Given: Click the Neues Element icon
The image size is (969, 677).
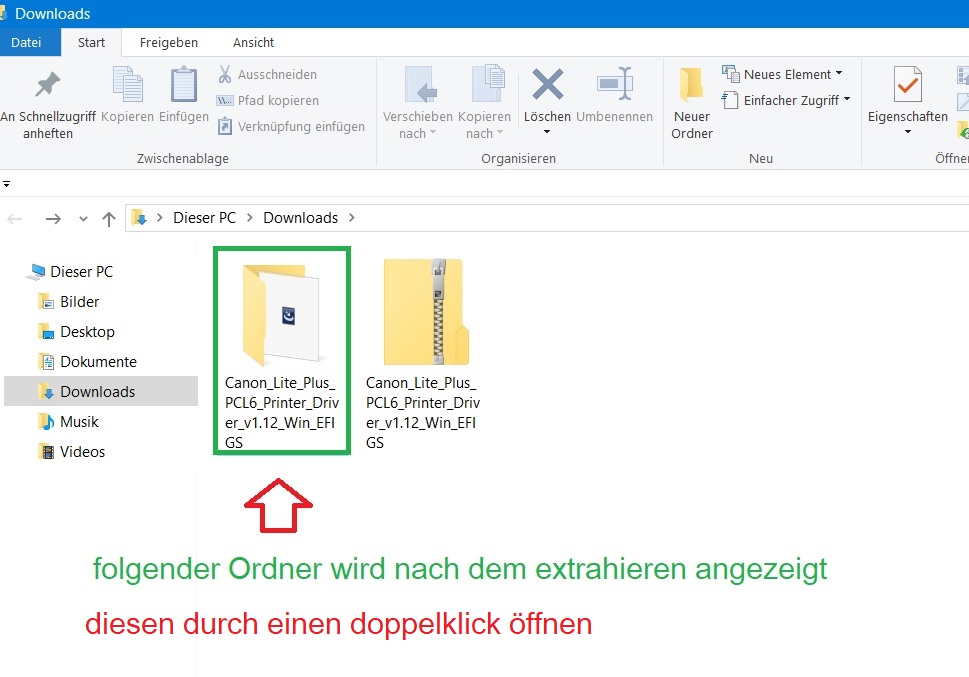Looking at the screenshot, I should pyautogui.click(x=731, y=74).
